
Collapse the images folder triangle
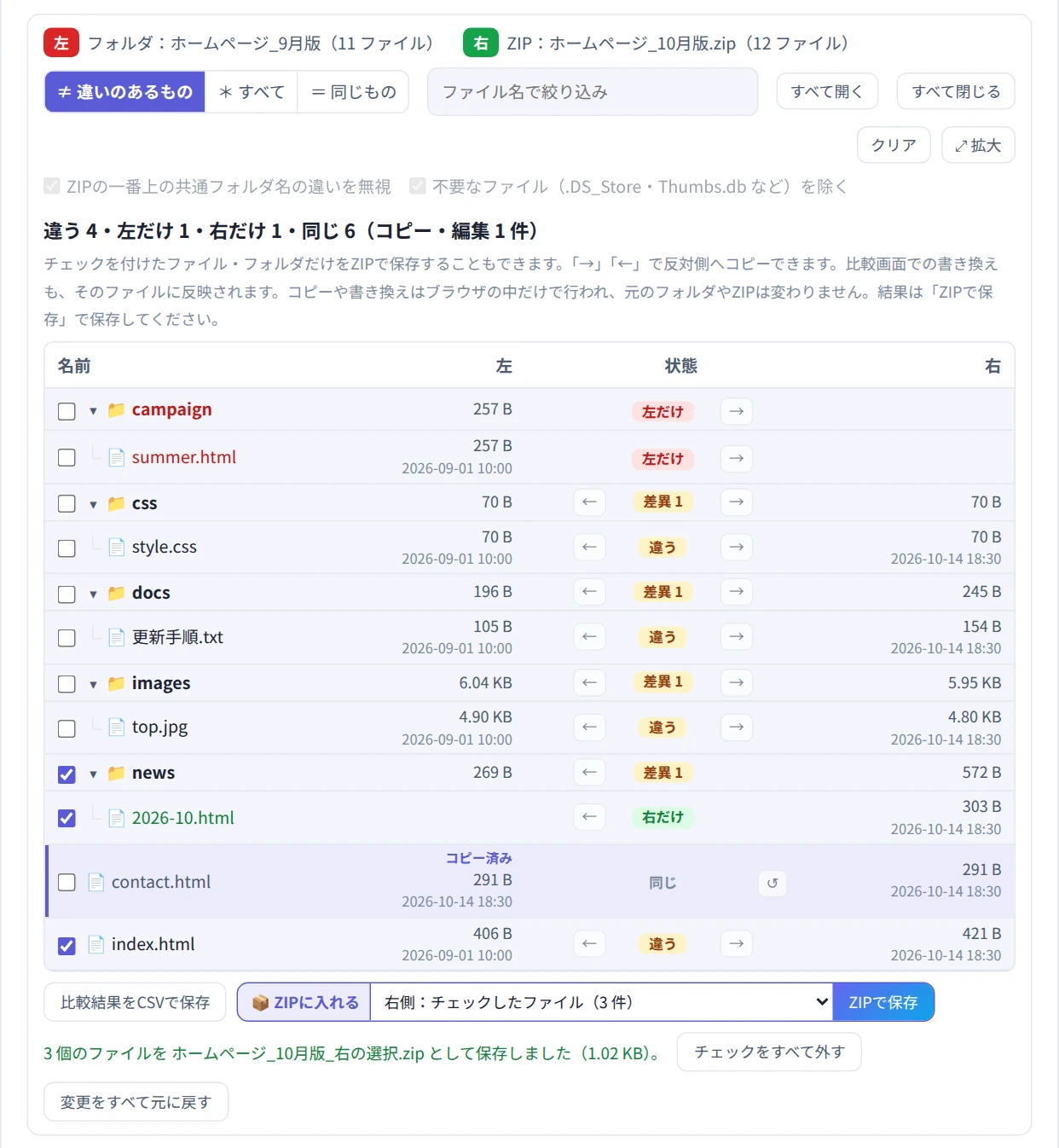[93, 684]
